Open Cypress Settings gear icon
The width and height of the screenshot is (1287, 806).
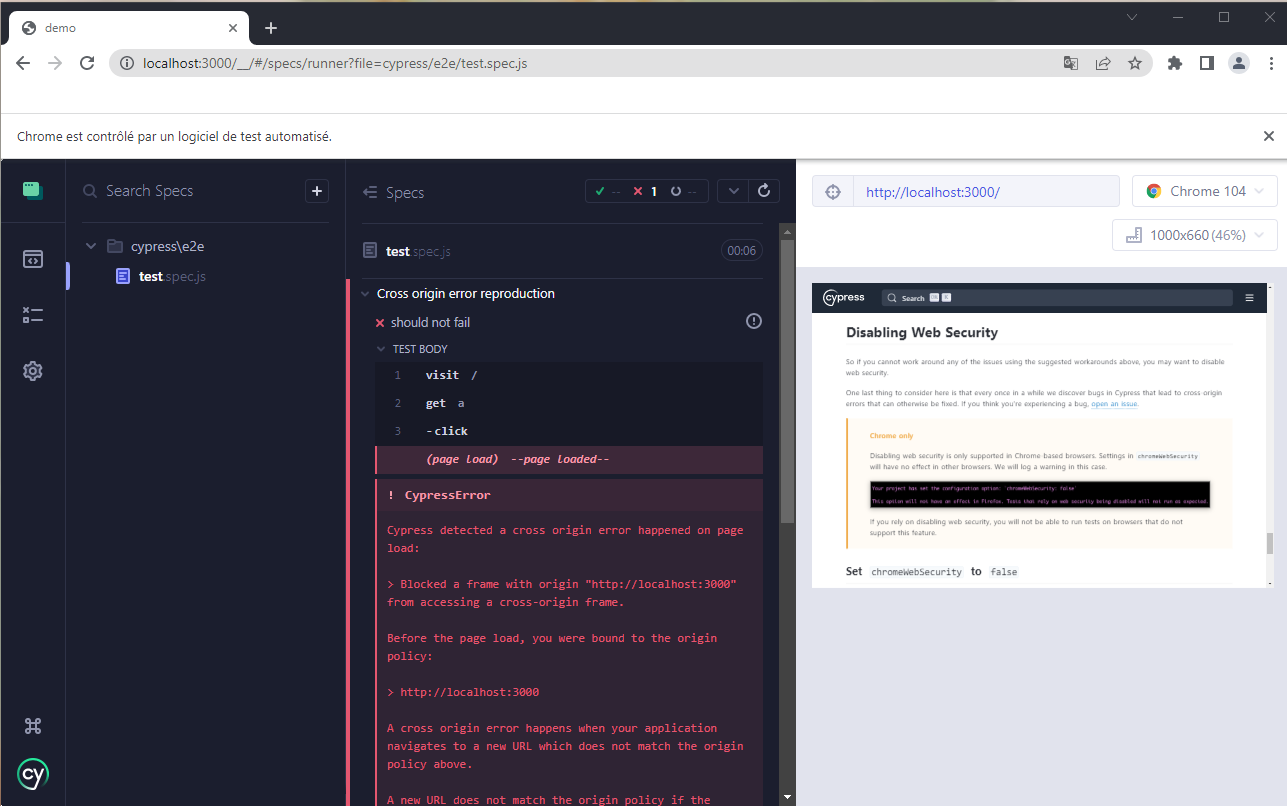coord(33,371)
